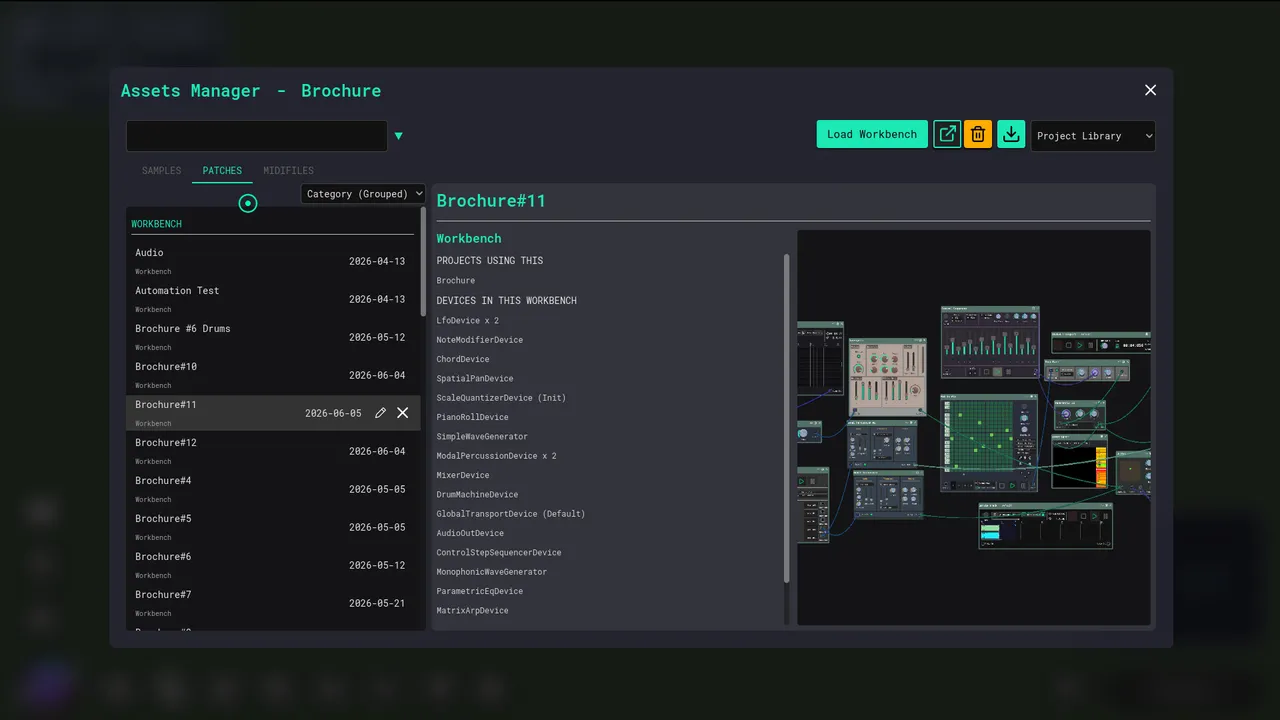The image size is (1280, 720).
Task: Click the X remove icon for Brochure#11
Action: point(403,413)
